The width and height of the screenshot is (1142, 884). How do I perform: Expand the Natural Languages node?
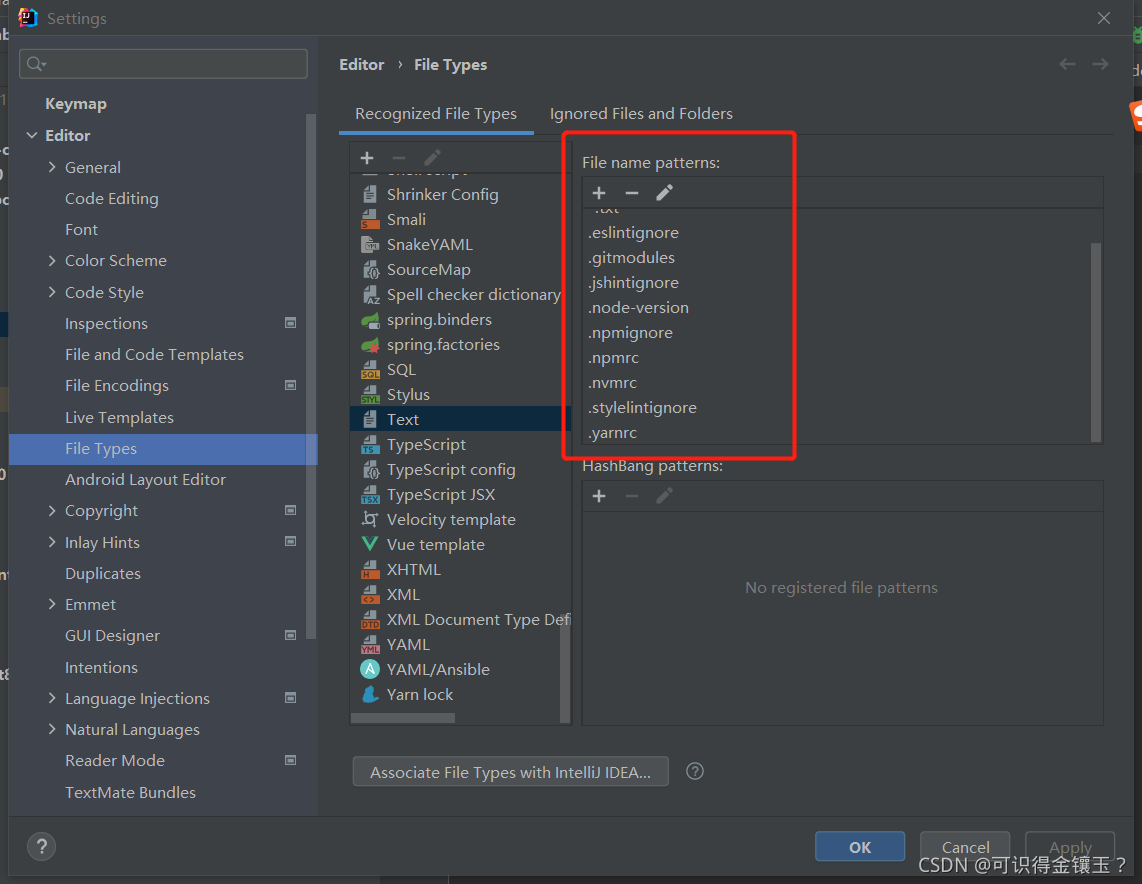[52, 729]
